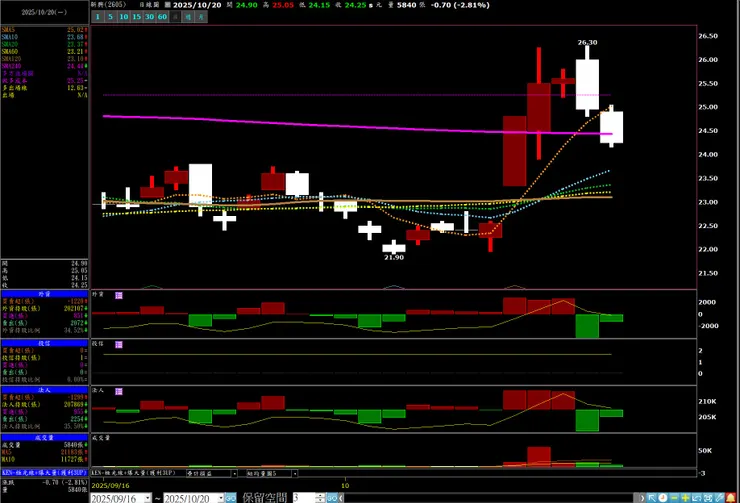Switch to the weekly chart tab
740x503 pixels.
pos(188,17)
